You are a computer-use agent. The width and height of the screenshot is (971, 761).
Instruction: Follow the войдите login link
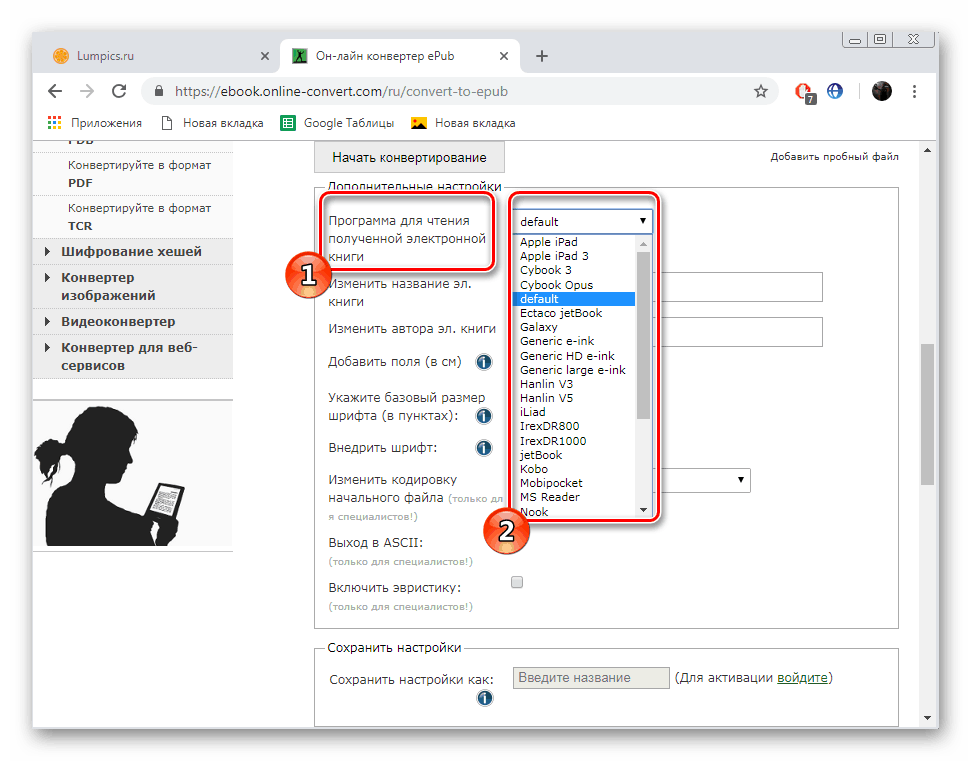coord(802,678)
